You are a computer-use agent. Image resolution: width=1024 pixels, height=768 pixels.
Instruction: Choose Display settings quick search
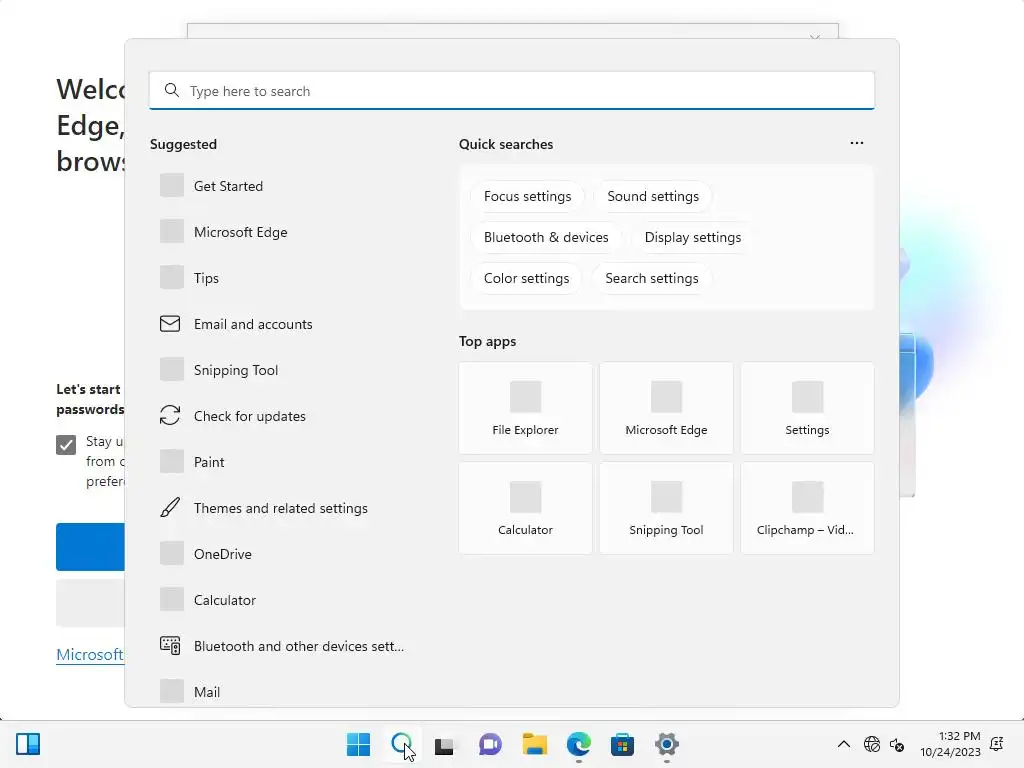point(692,237)
